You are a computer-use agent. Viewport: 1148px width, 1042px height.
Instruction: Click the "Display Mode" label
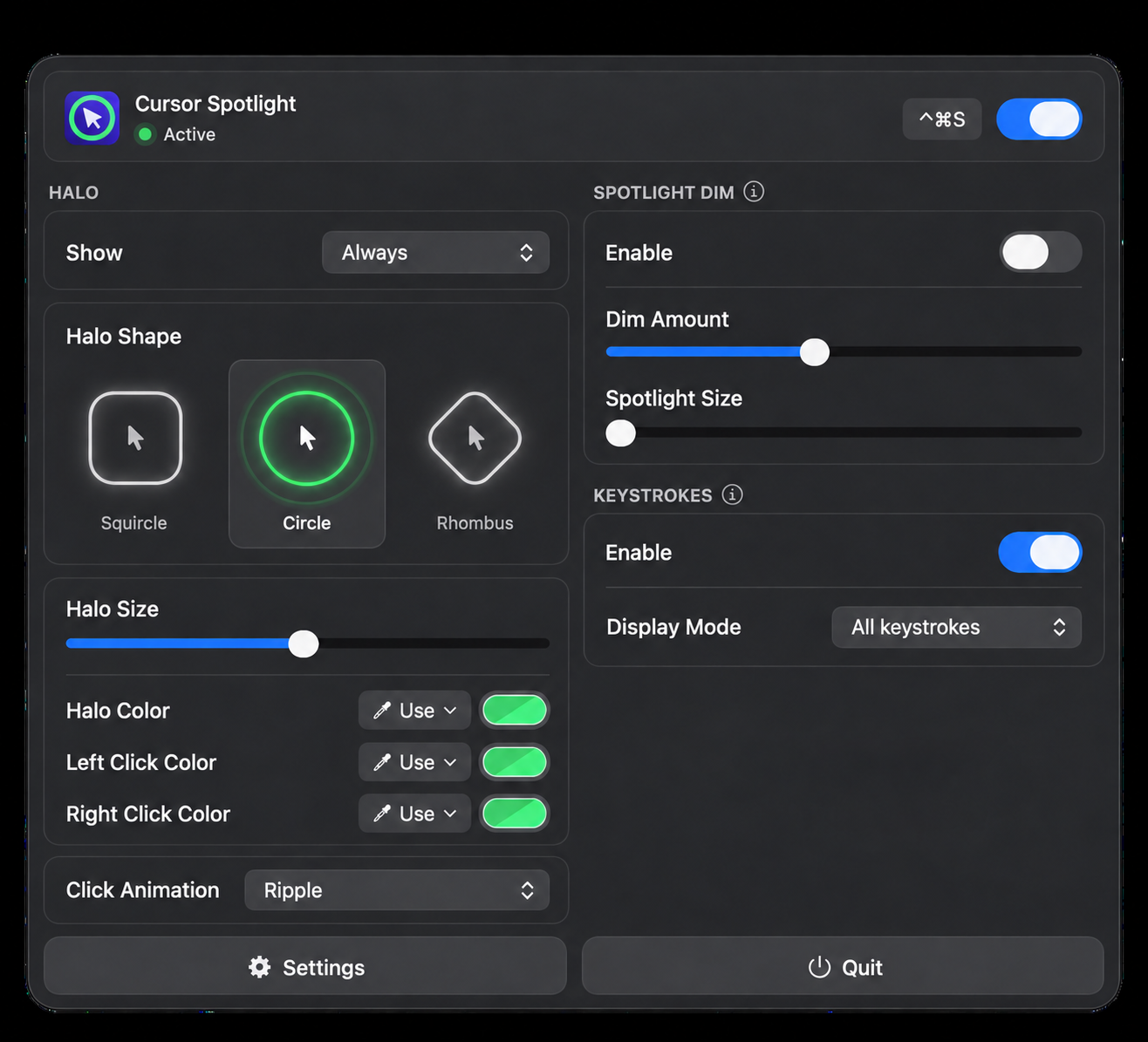click(673, 627)
